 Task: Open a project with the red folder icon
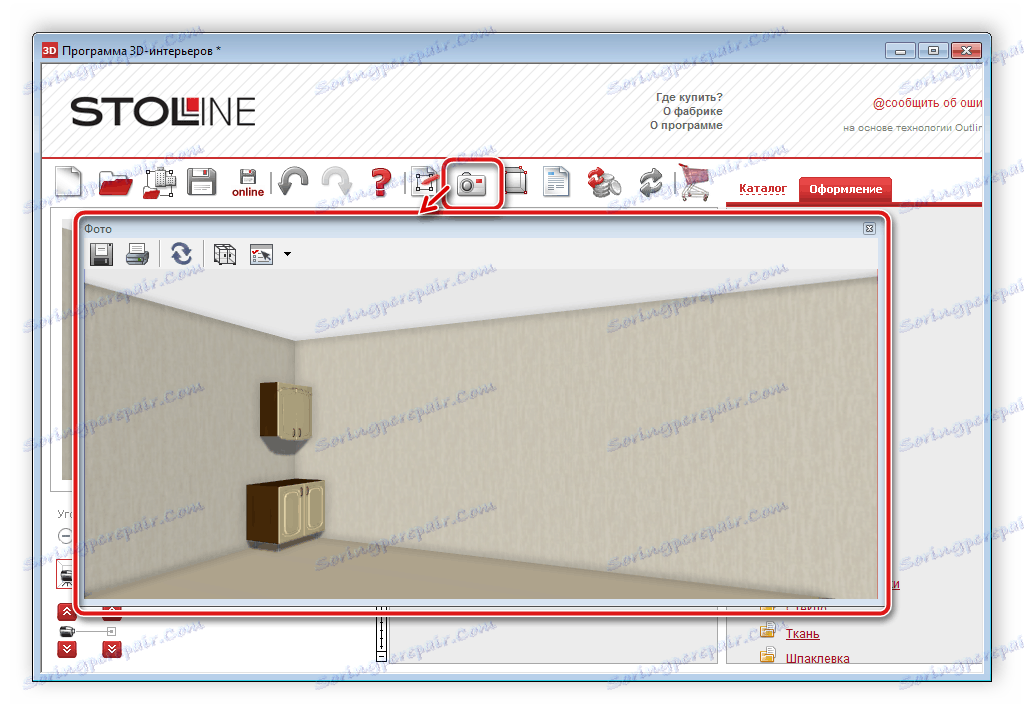click(116, 183)
